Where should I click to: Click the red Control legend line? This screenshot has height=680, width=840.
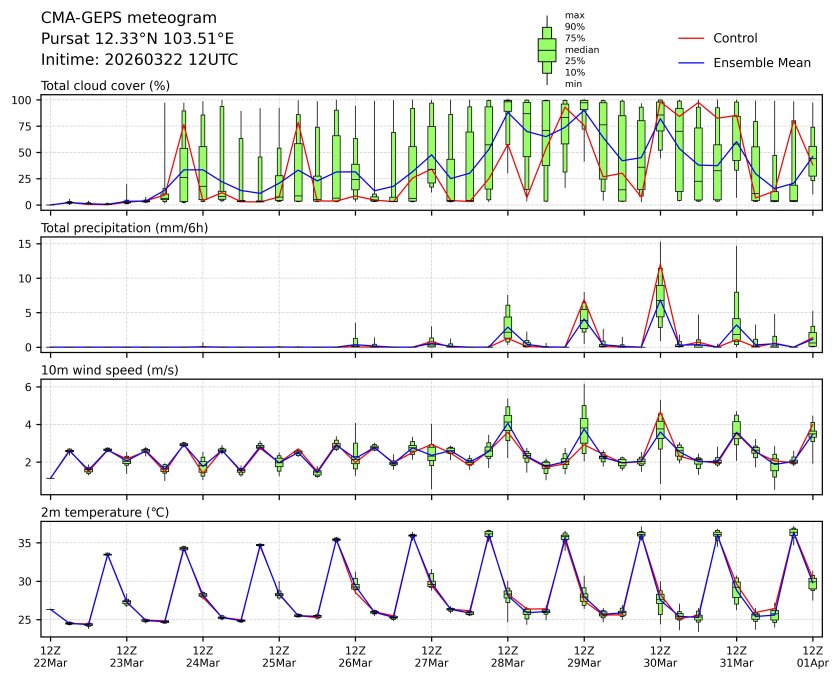[x=692, y=38]
